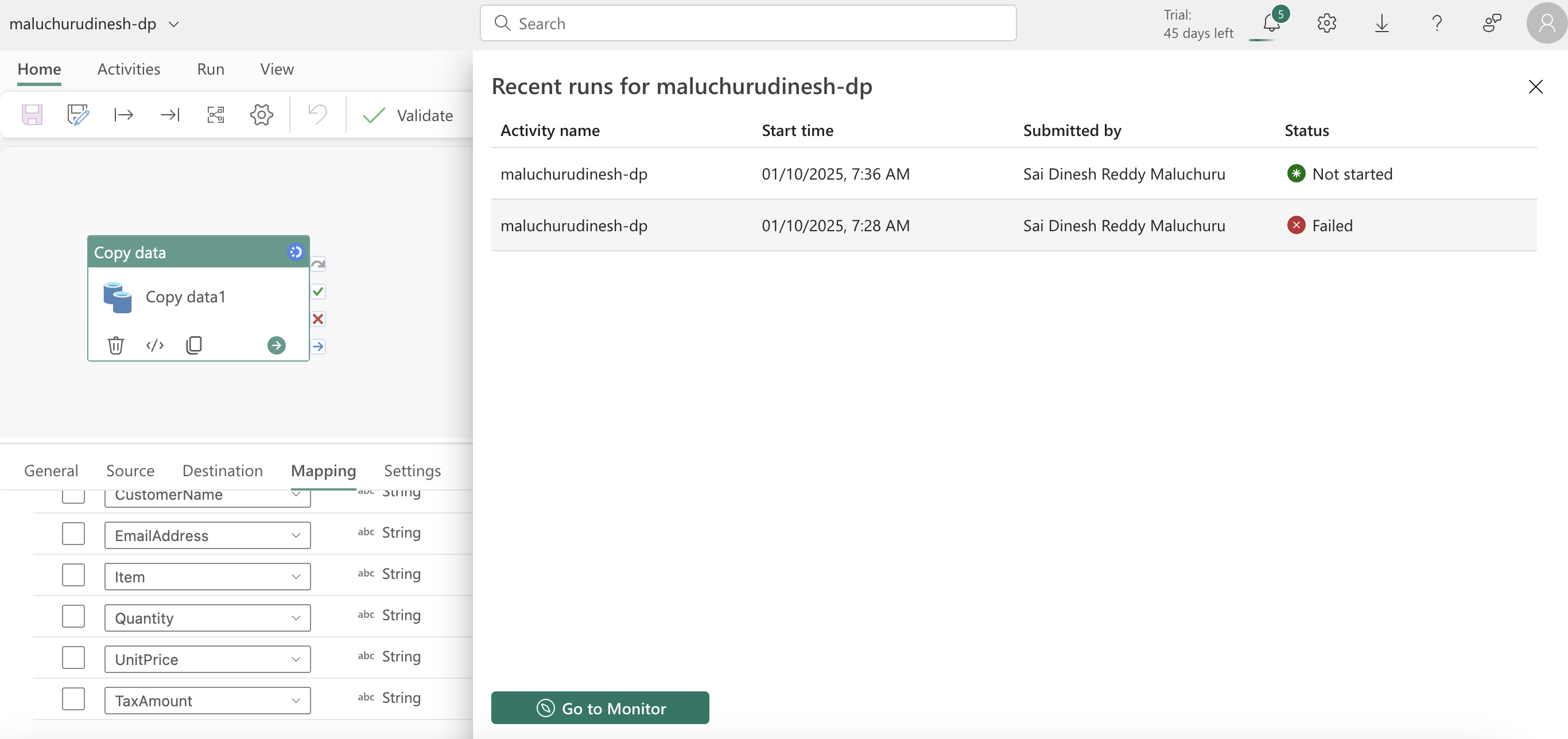Open the Item column dropdown

tap(208, 577)
